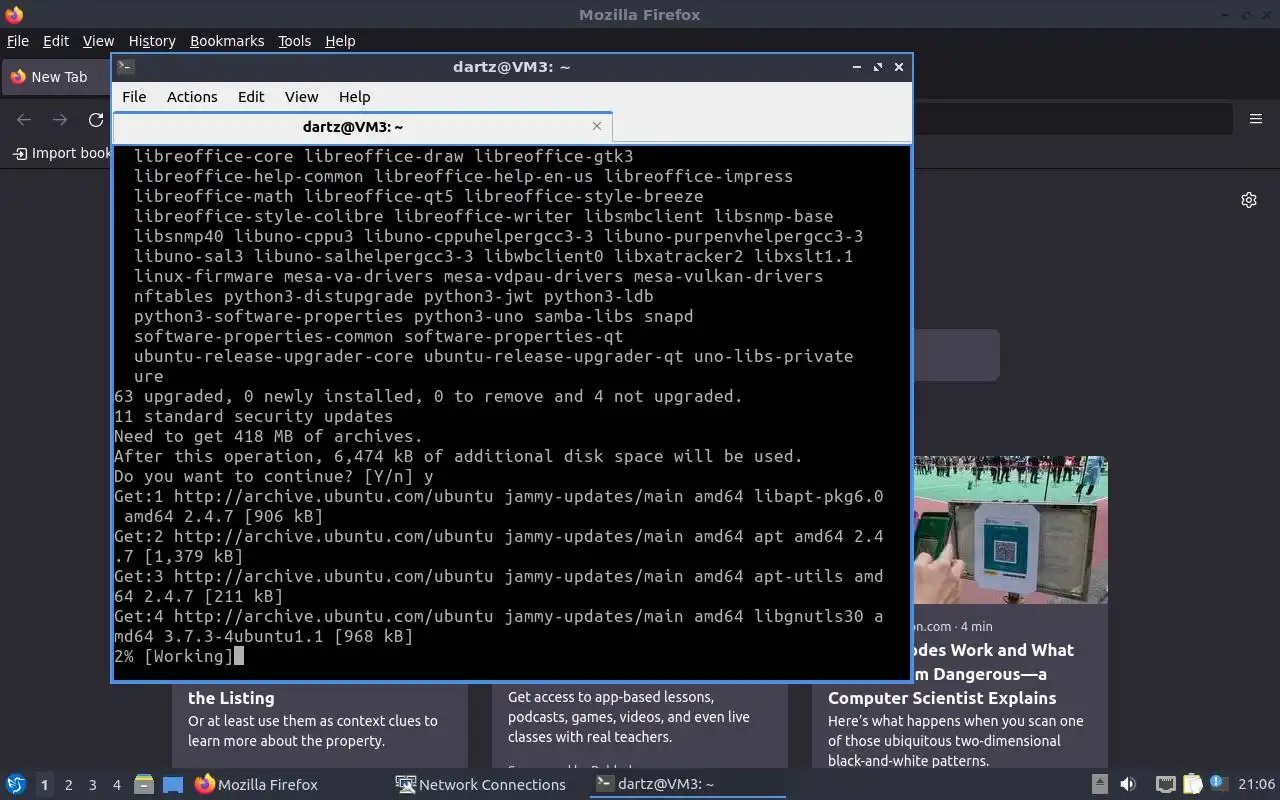
Task: Click 'Do you want to continue? [Y/n] y' line
Action: [273, 476]
